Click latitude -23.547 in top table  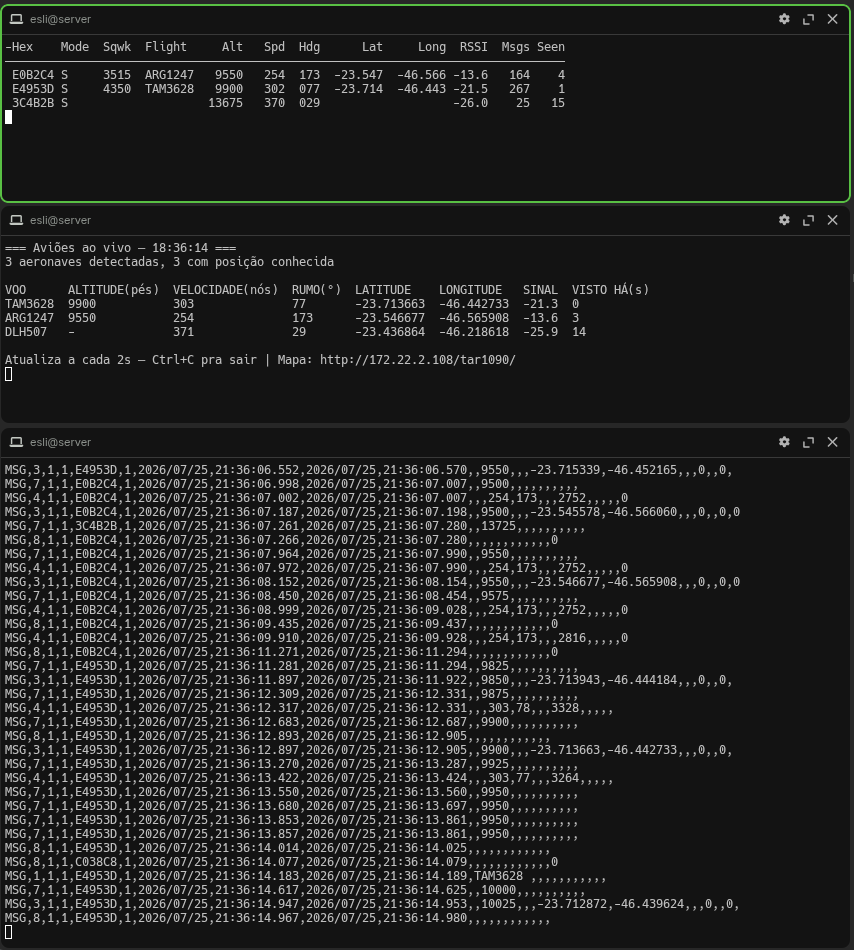359,75
